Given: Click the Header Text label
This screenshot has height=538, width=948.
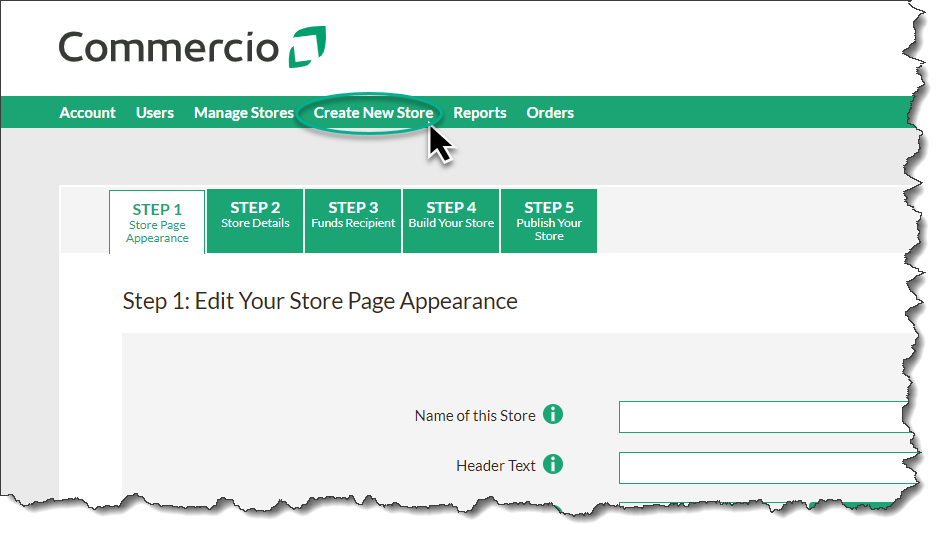Looking at the screenshot, I should 495,465.
